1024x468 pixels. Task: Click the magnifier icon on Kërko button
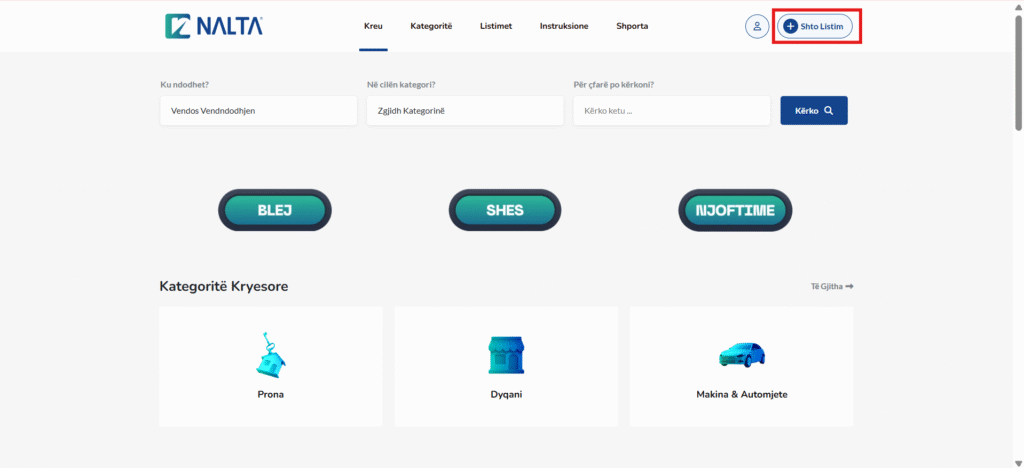[829, 111]
